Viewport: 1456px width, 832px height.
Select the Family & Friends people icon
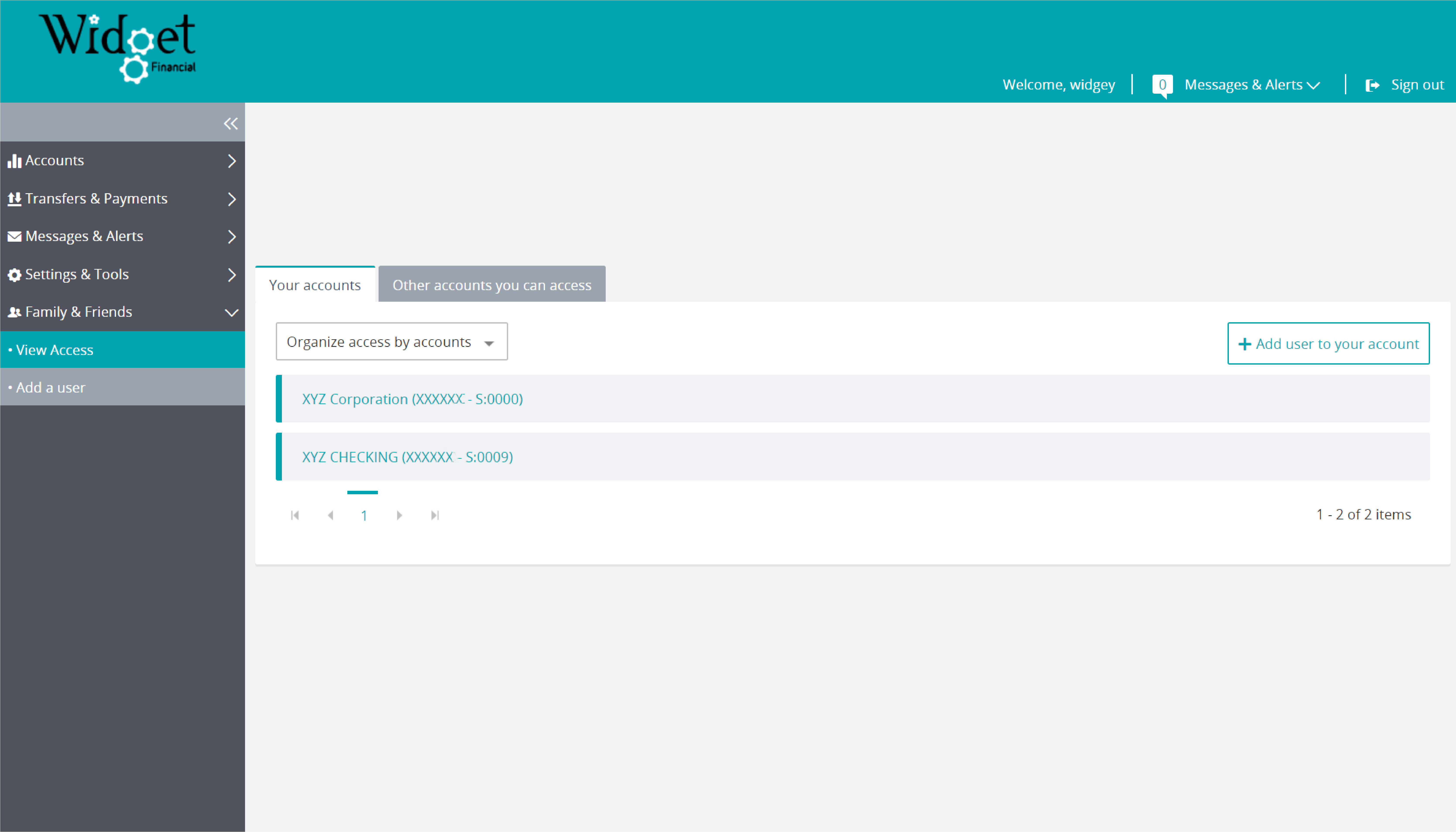tap(14, 312)
